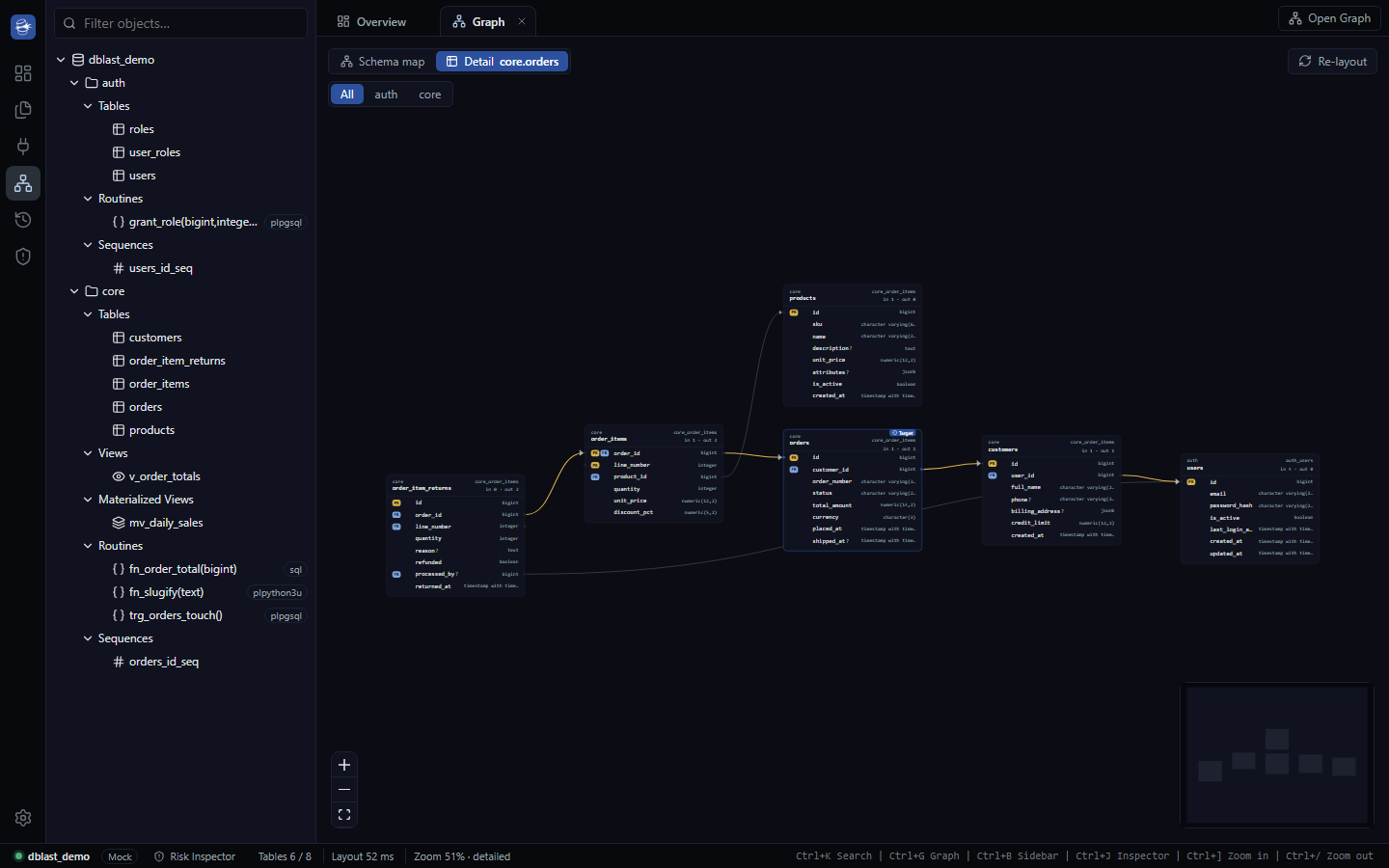The height and width of the screenshot is (868, 1389).
Task: Zoom in with the plus button
Action: [x=344, y=765]
